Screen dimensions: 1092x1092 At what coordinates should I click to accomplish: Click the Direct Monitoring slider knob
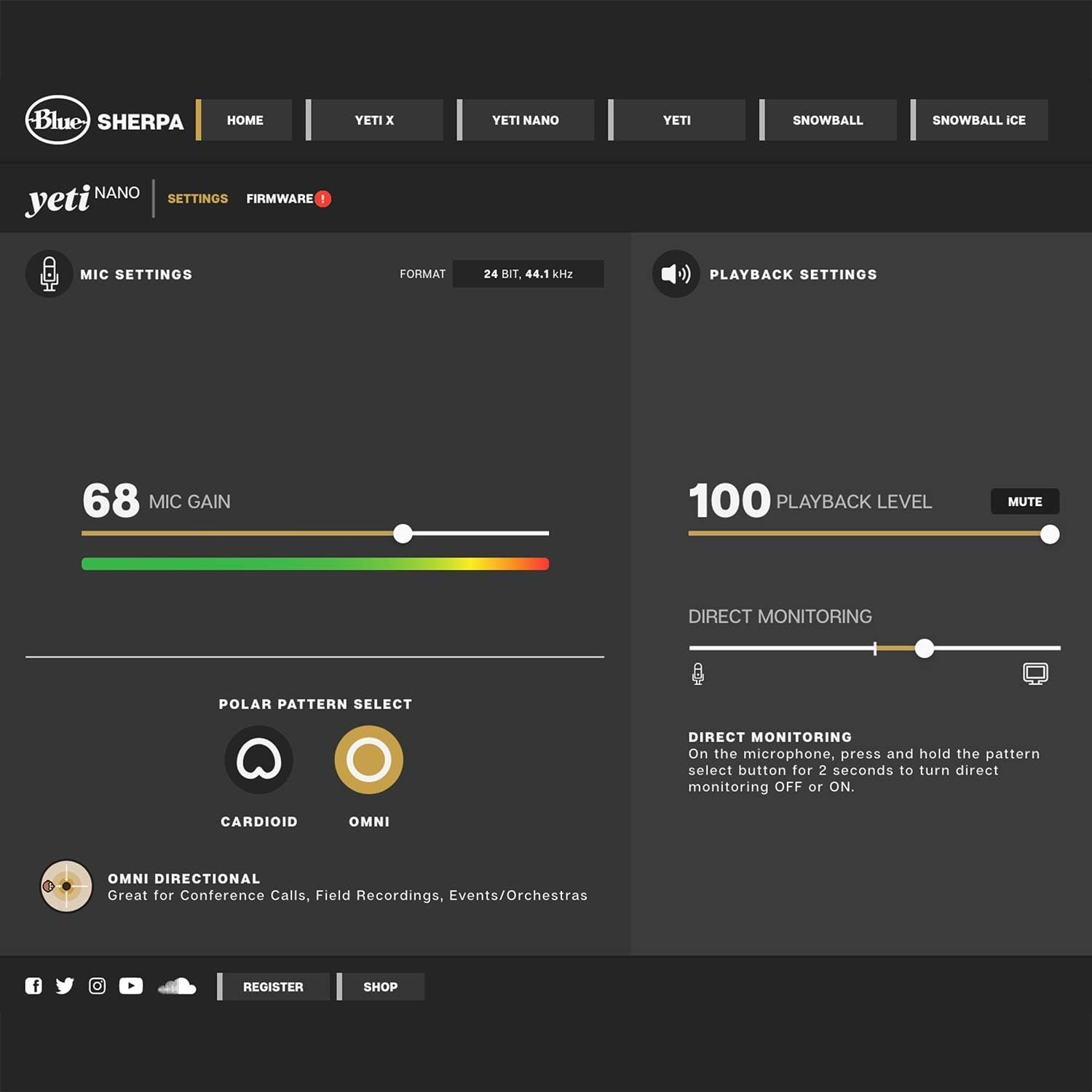coord(924,648)
